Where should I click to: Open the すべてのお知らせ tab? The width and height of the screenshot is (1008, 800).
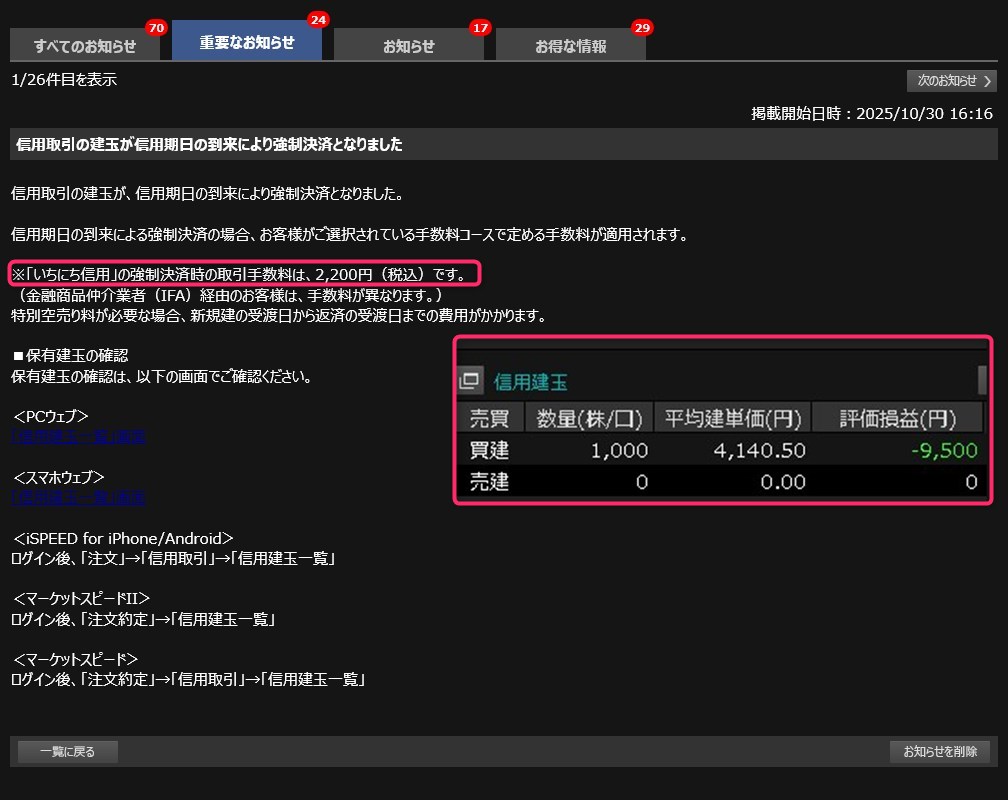84,46
